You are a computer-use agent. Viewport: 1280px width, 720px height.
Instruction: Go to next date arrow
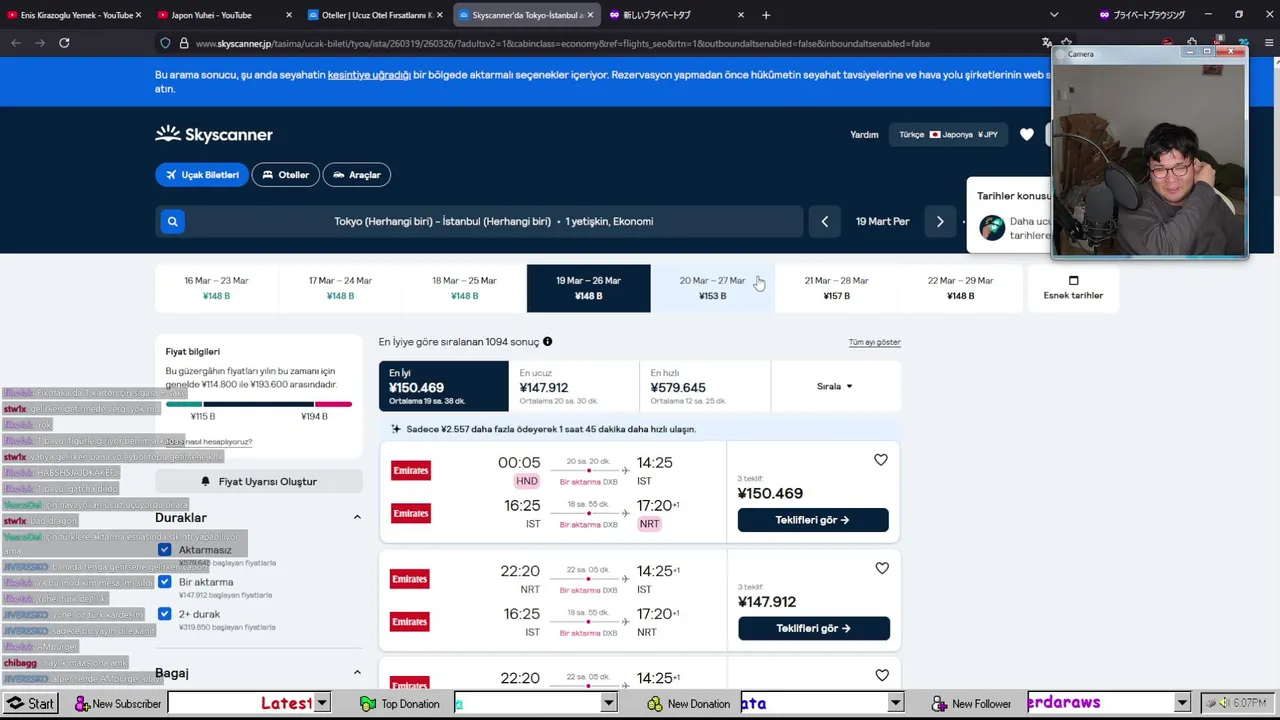pyautogui.click(x=940, y=222)
